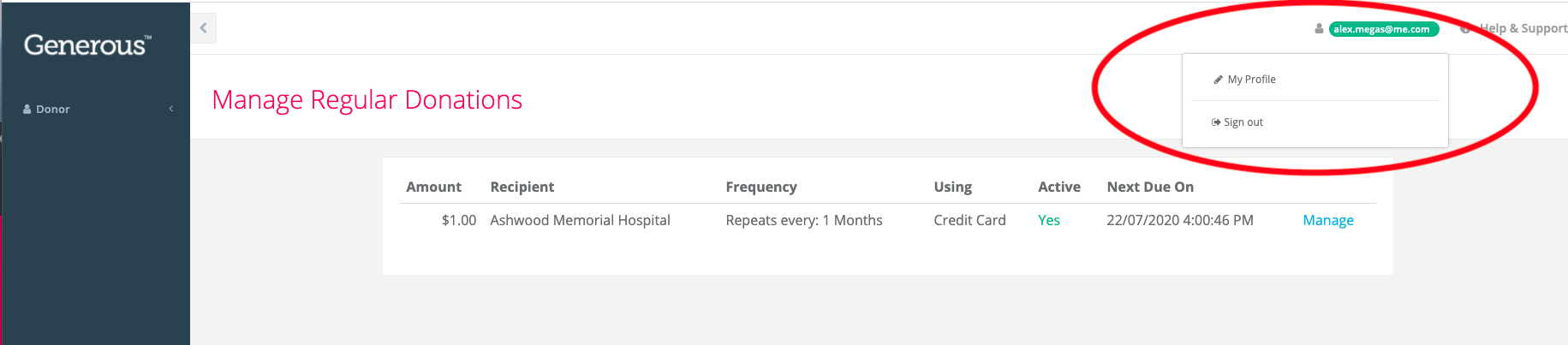Collapse sidebar with the left chevron button
This screenshot has height=345, width=1568.
(x=203, y=28)
